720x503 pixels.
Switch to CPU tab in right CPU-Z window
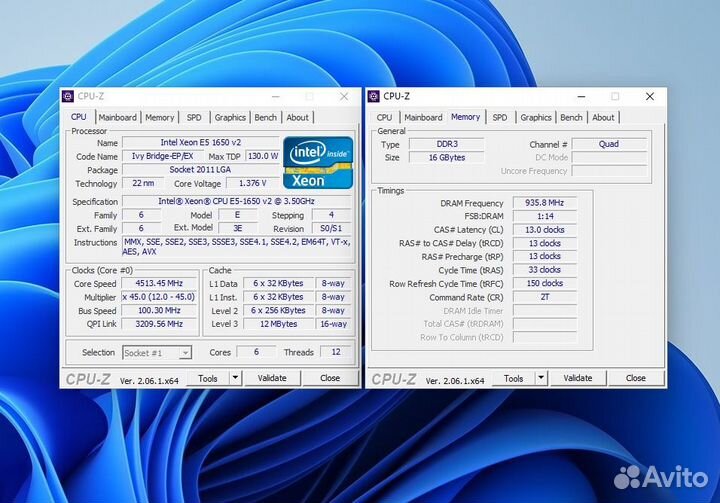tap(384, 118)
